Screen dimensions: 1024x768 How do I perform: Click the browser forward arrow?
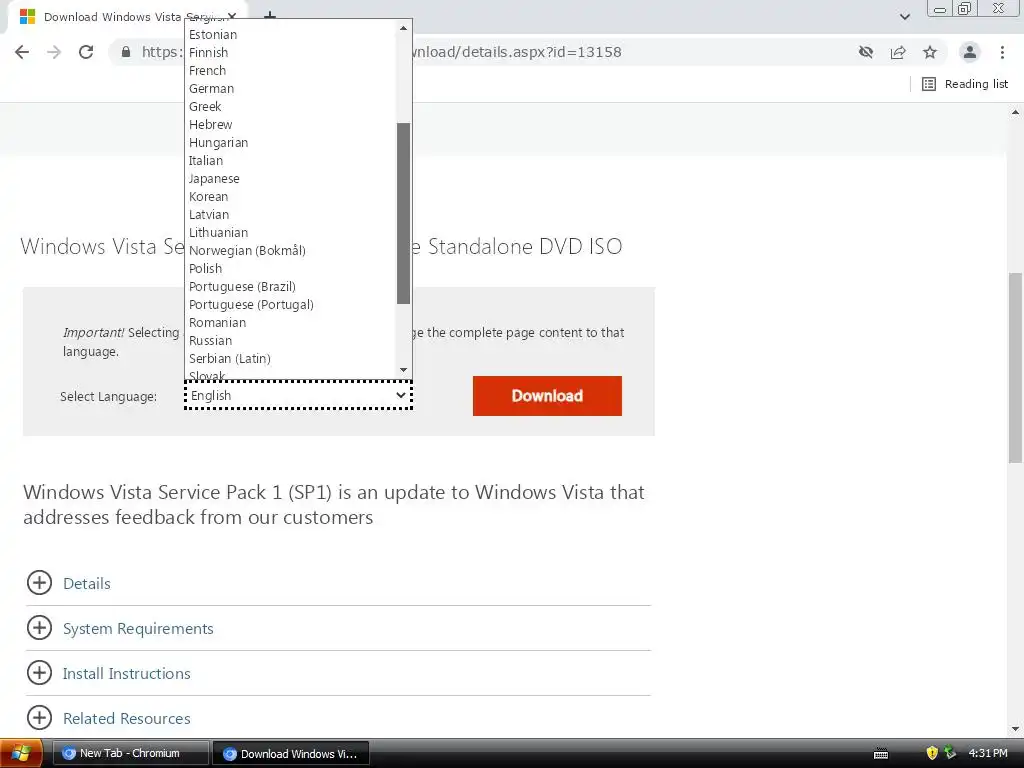click(54, 52)
